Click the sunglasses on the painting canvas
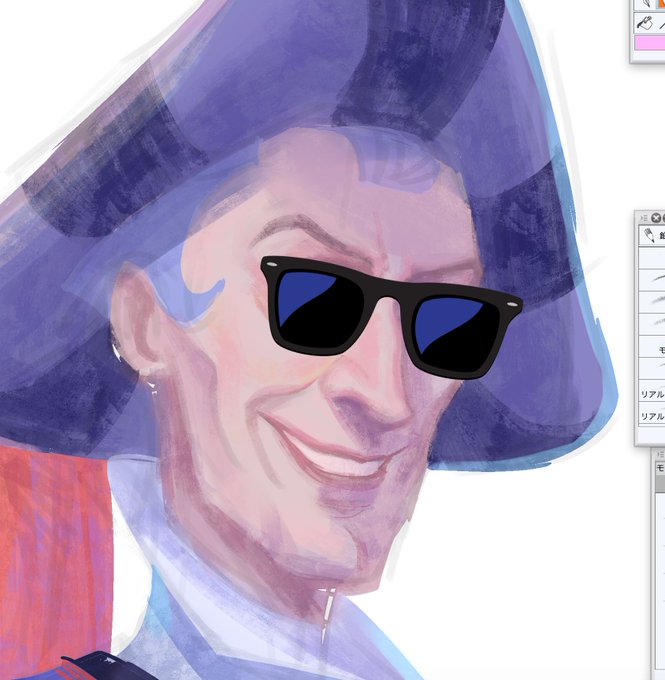Viewport: 665px width, 680px height. click(x=391, y=317)
